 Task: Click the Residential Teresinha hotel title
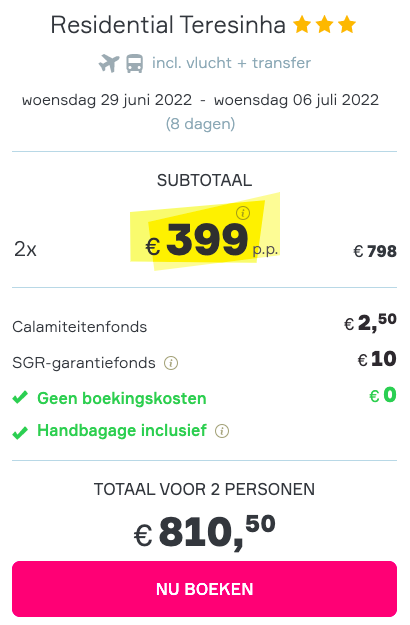168,25
